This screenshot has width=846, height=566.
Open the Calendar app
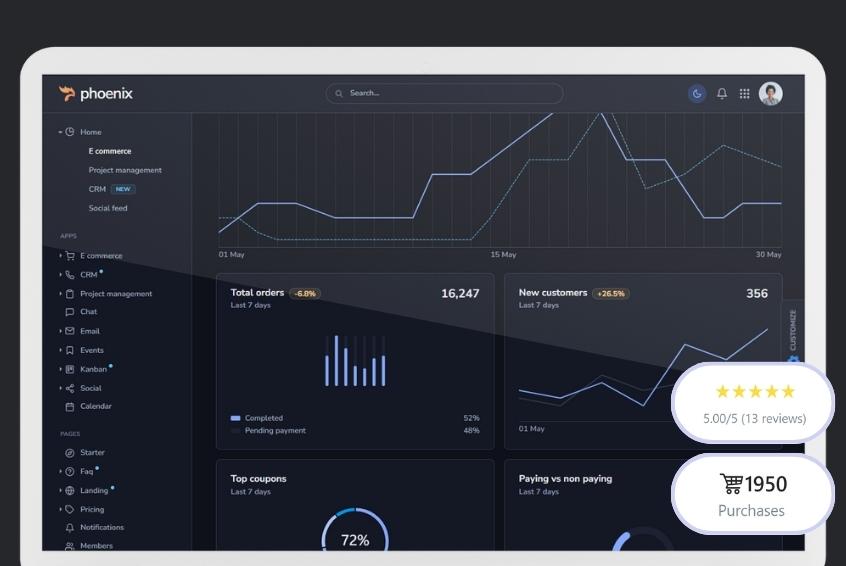click(95, 406)
